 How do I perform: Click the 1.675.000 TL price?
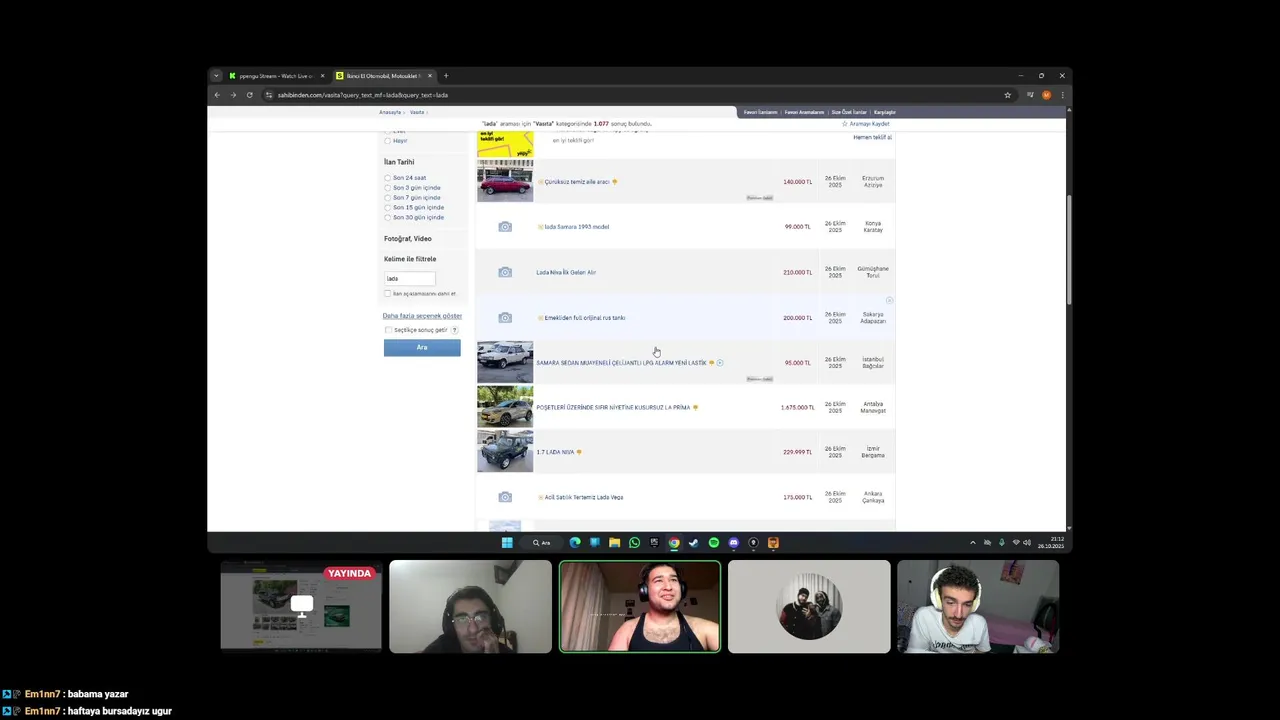[797, 408]
